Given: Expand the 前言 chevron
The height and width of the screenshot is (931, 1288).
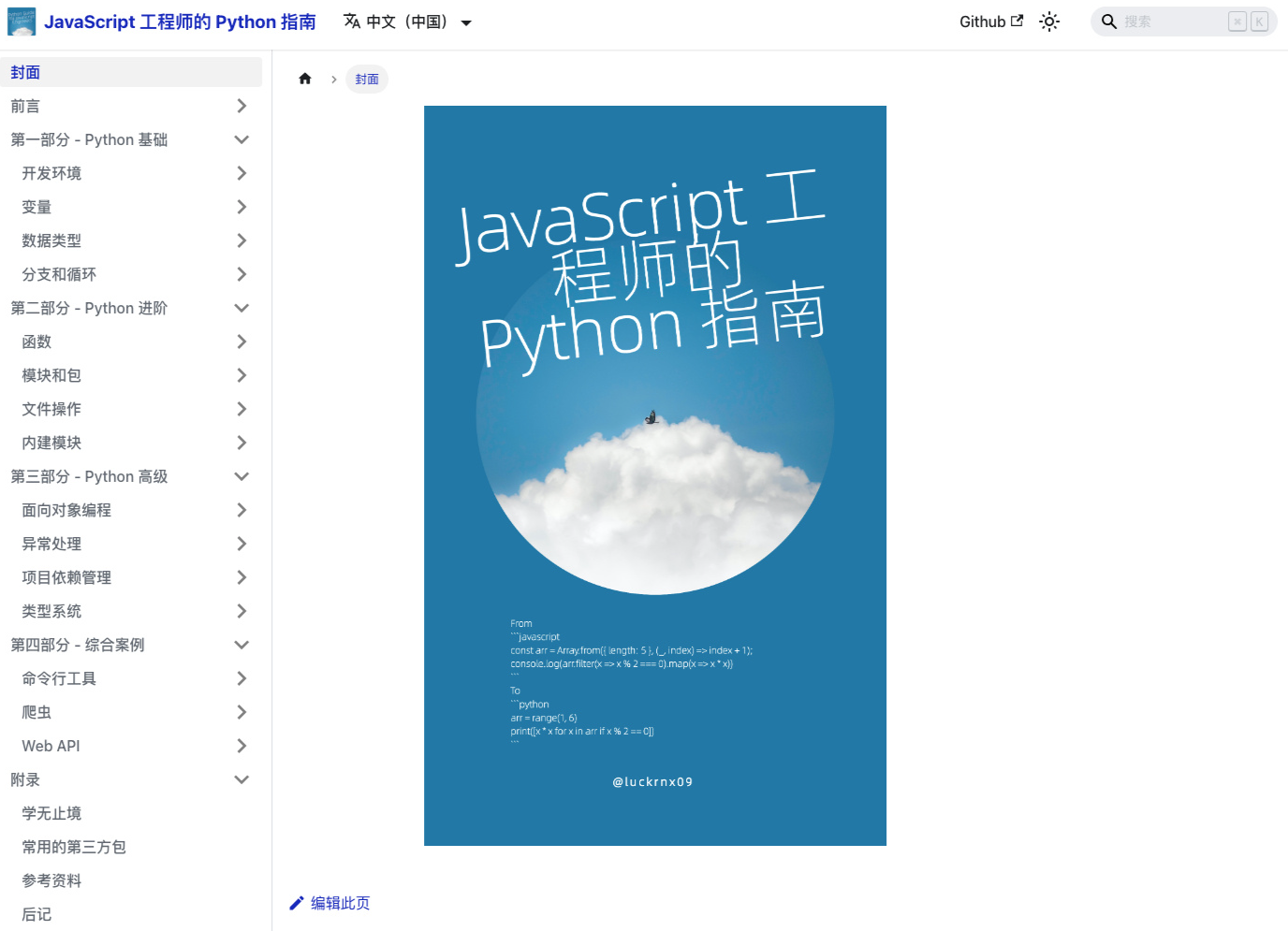Looking at the screenshot, I should coord(241,106).
